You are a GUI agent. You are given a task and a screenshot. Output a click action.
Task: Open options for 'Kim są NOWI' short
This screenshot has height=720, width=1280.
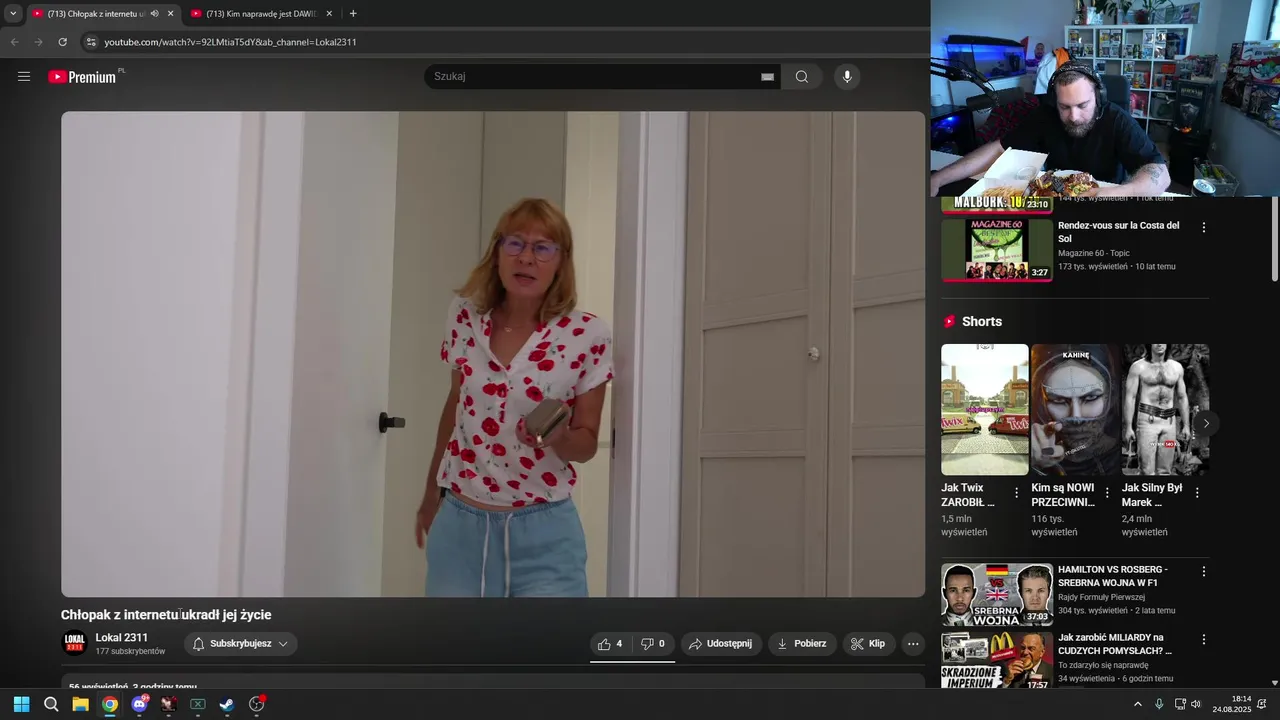point(1106,493)
